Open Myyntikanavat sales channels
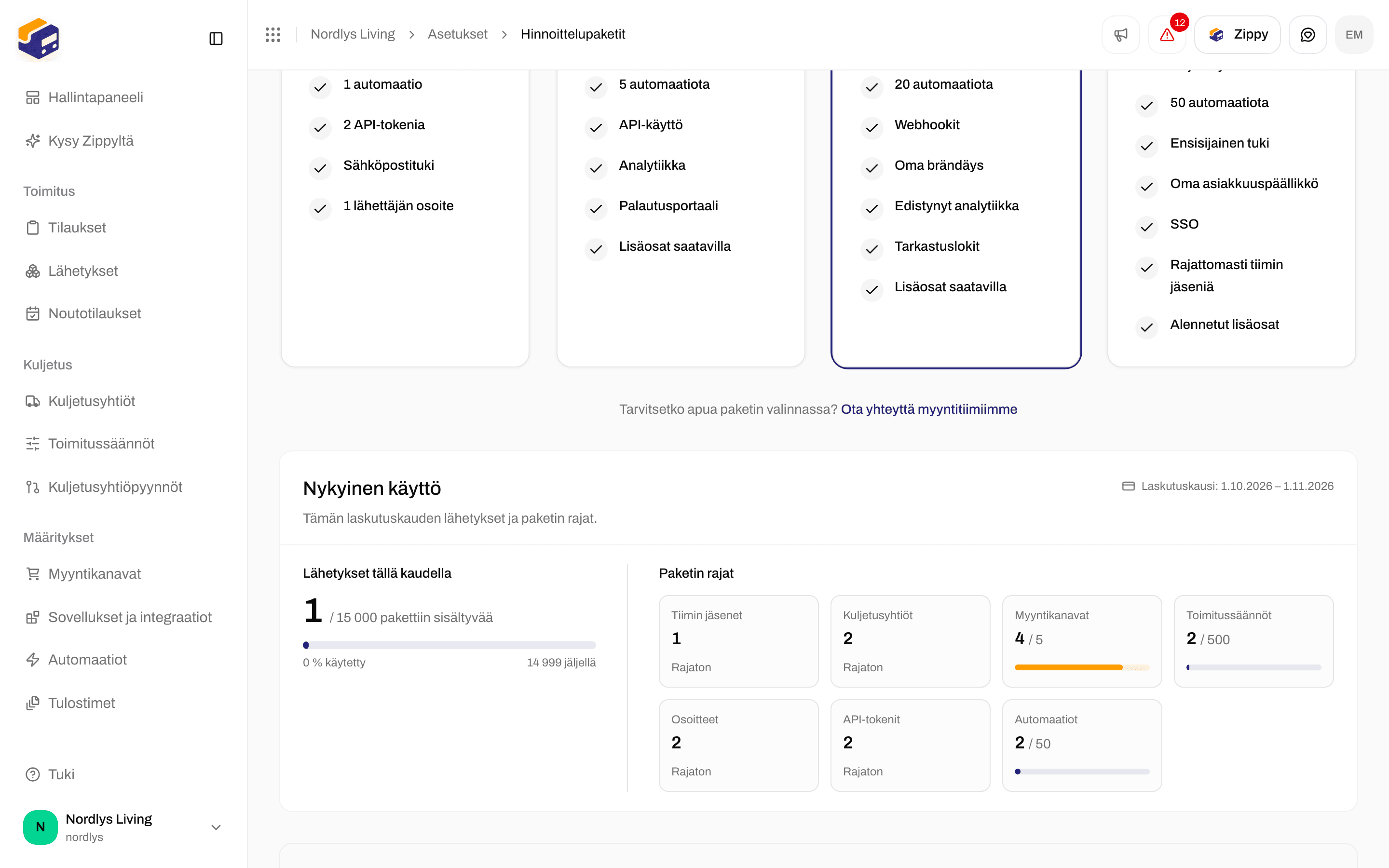 pyautogui.click(x=123, y=574)
